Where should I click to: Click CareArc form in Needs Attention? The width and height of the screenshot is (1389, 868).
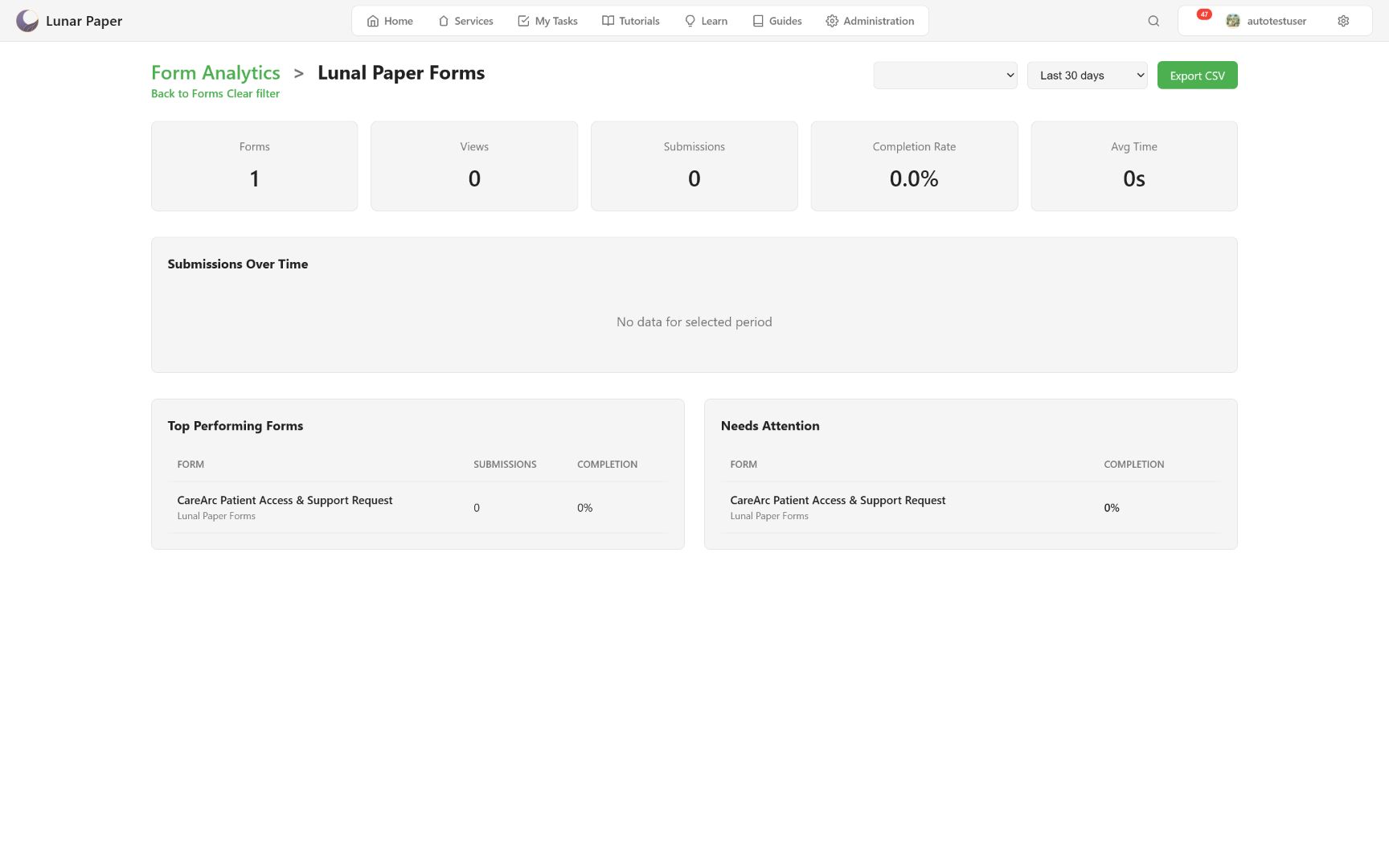point(838,500)
